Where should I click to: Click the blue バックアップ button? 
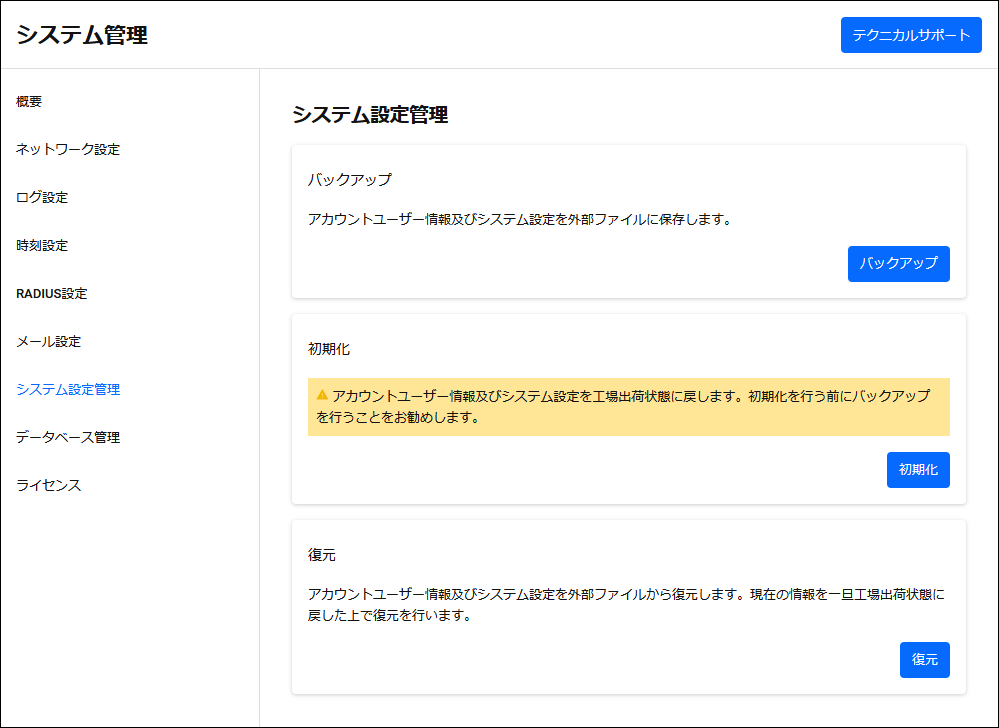(x=898, y=264)
